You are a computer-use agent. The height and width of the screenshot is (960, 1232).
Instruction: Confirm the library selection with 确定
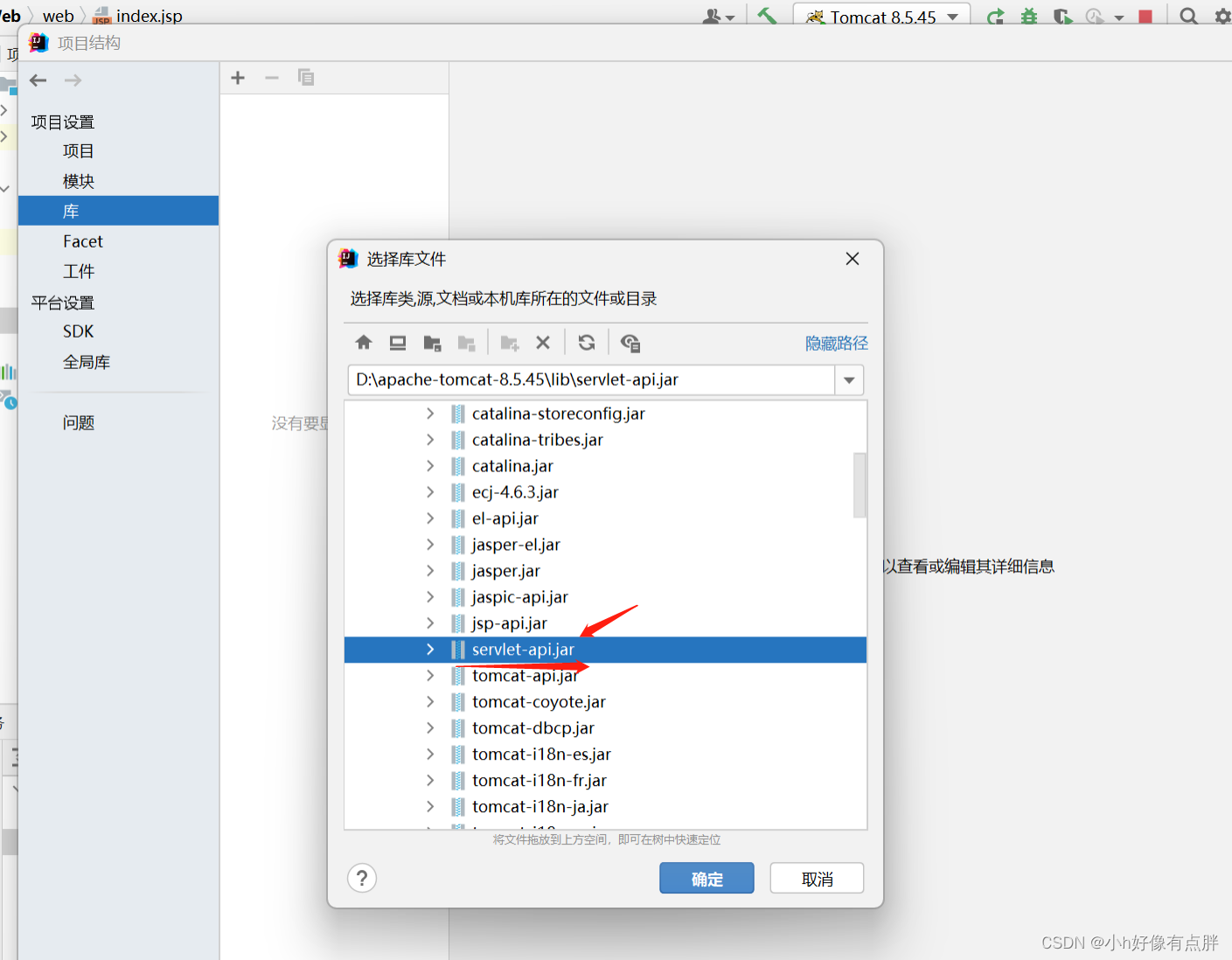[x=706, y=878]
